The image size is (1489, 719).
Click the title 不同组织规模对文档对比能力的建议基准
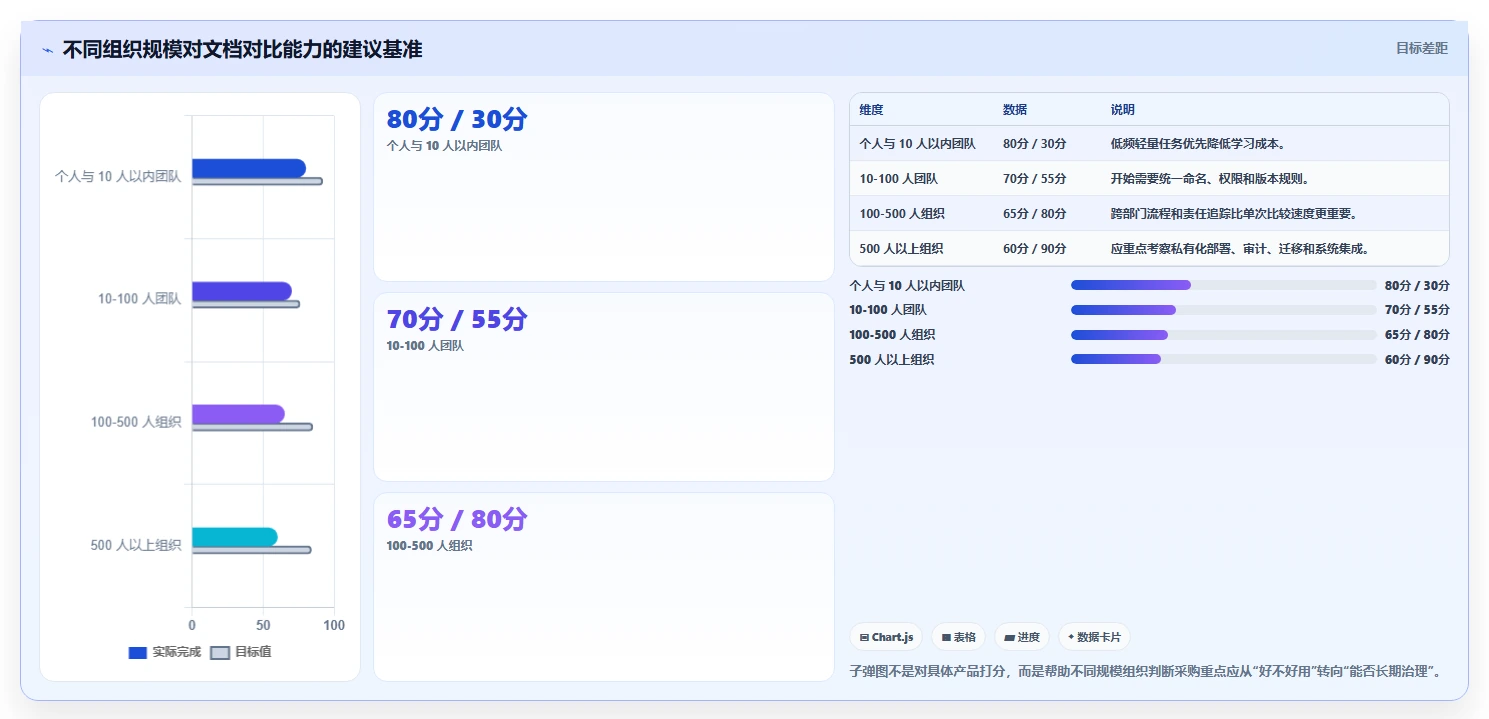click(x=242, y=49)
